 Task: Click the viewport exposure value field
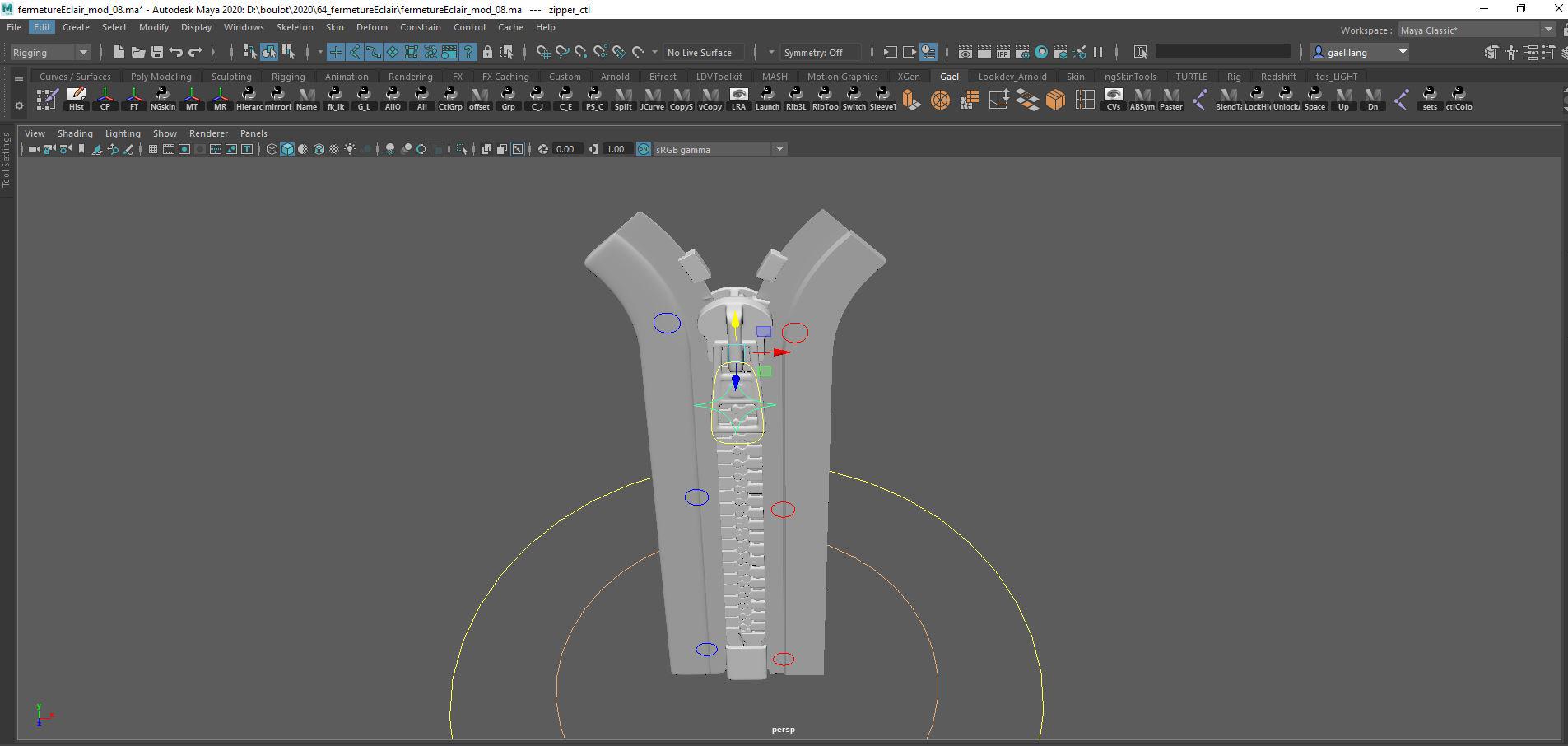tap(565, 149)
